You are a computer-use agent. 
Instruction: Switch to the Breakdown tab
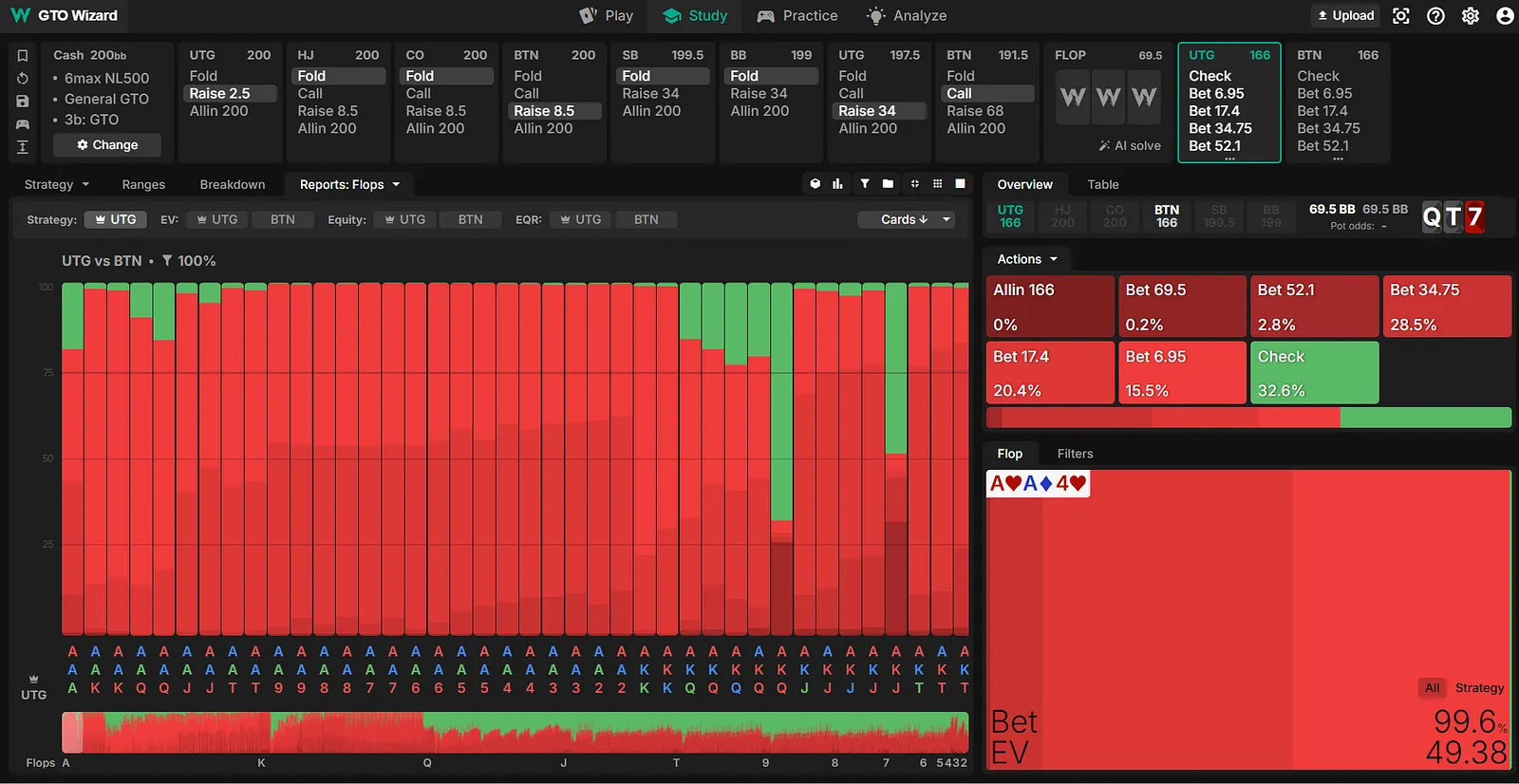pos(232,184)
